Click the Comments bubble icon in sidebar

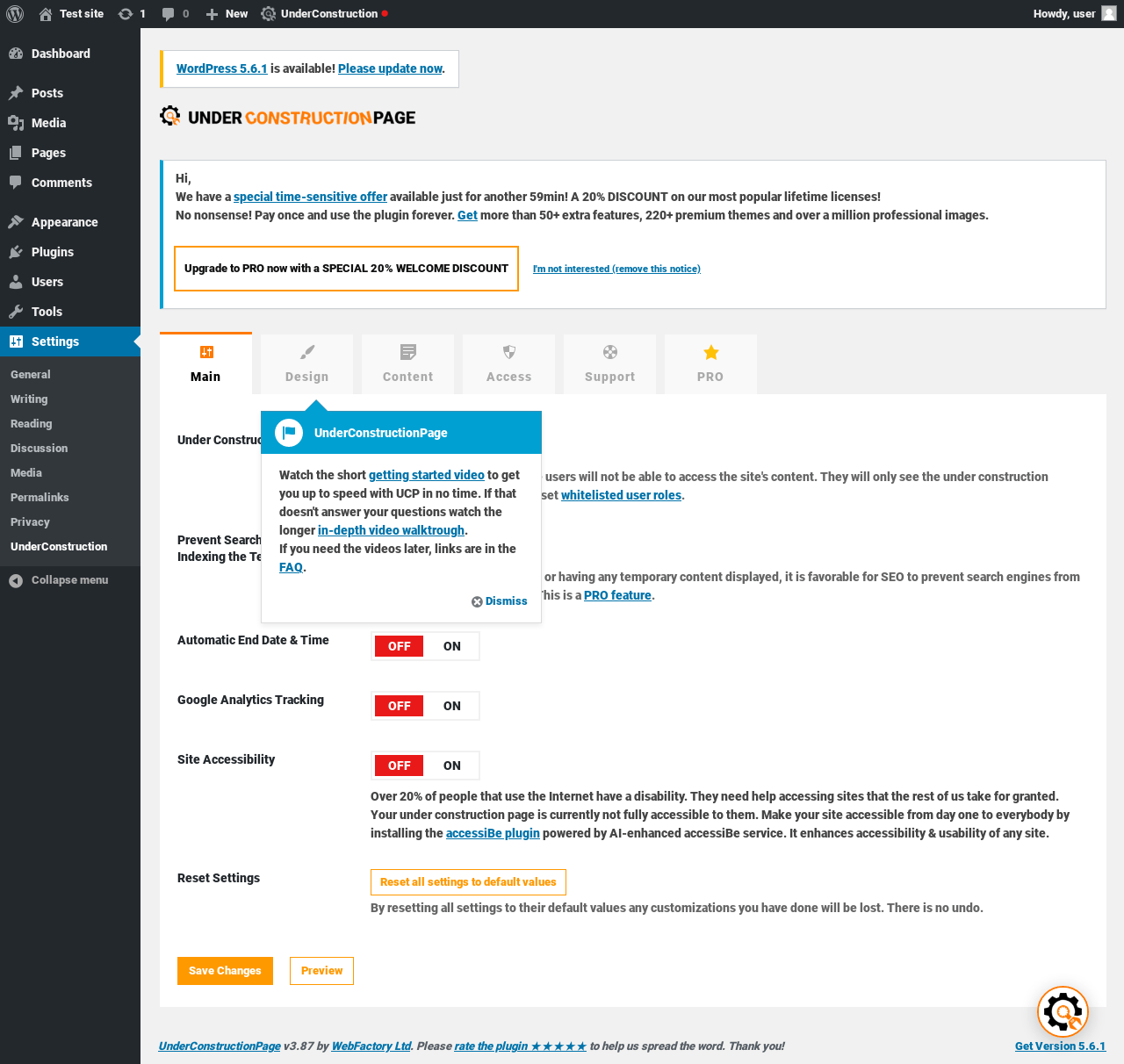[16, 183]
